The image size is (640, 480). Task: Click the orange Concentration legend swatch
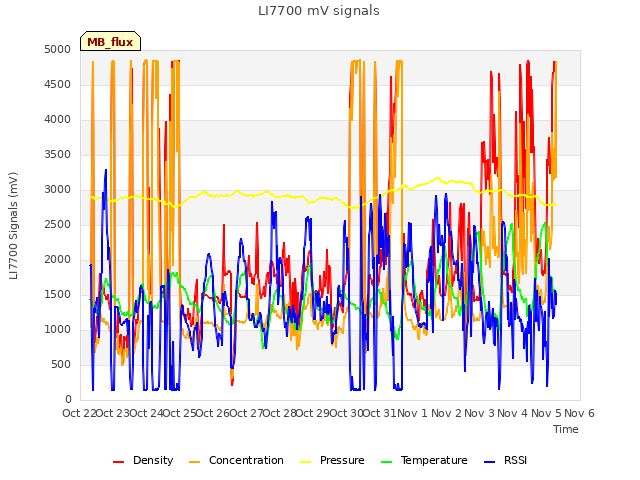point(195,462)
